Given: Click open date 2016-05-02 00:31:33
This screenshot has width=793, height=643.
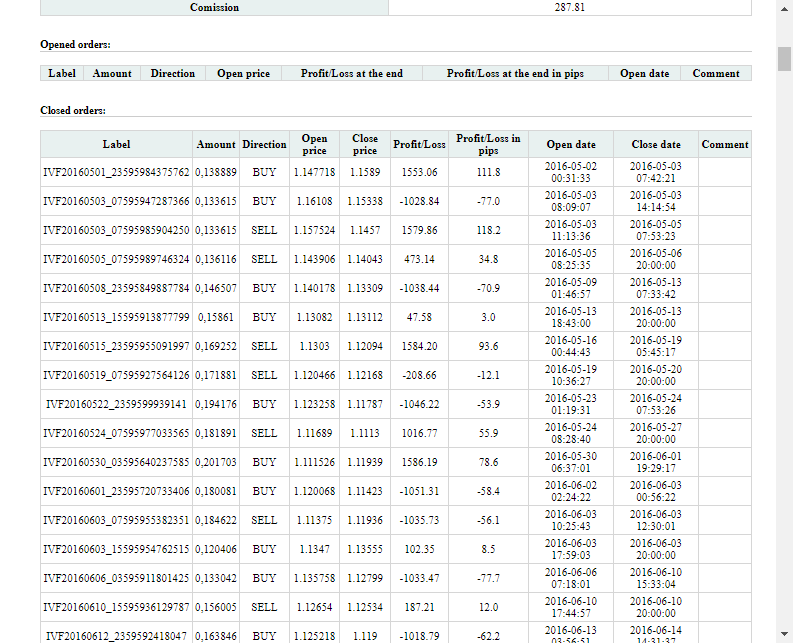Looking at the screenshot, I should click(570, 172).
